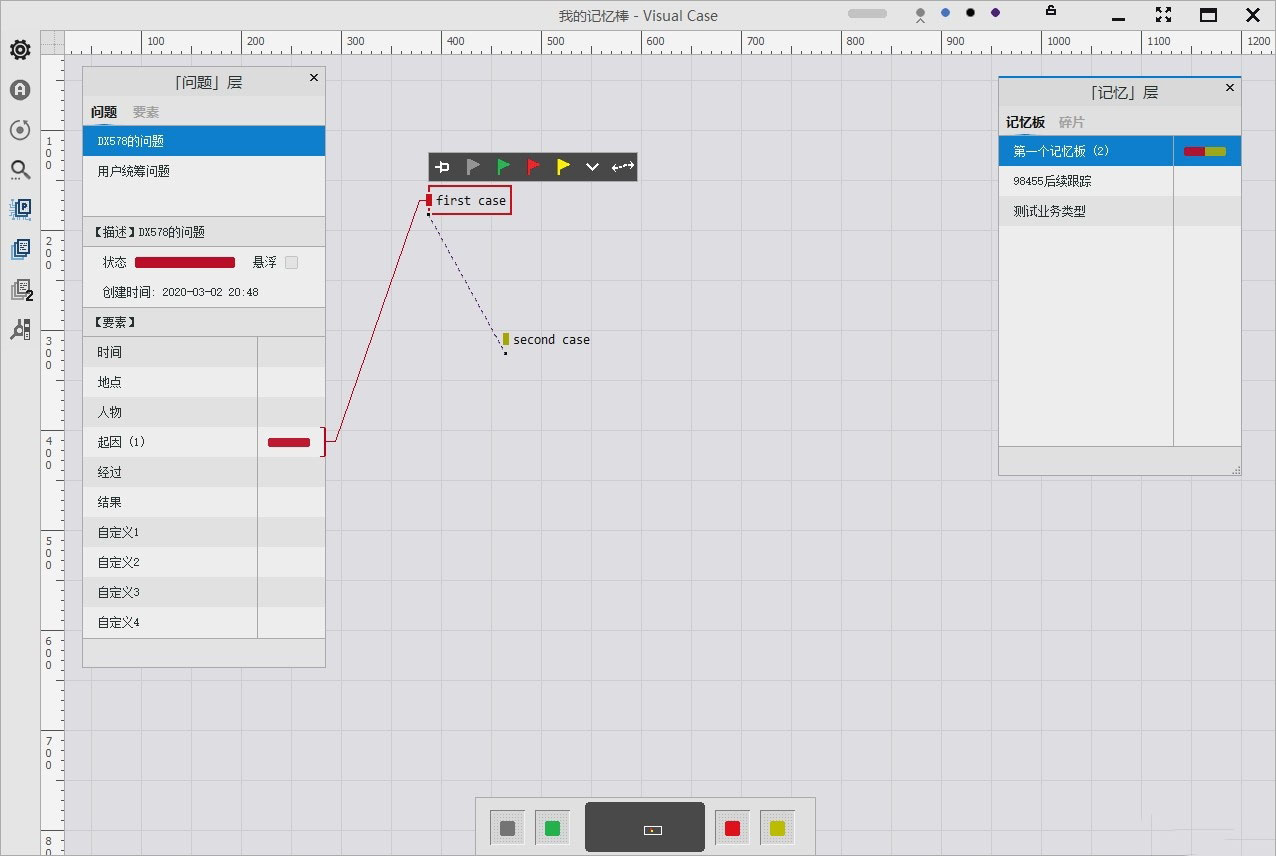Click the circuit P layer icon

click(x=20, y=209)
